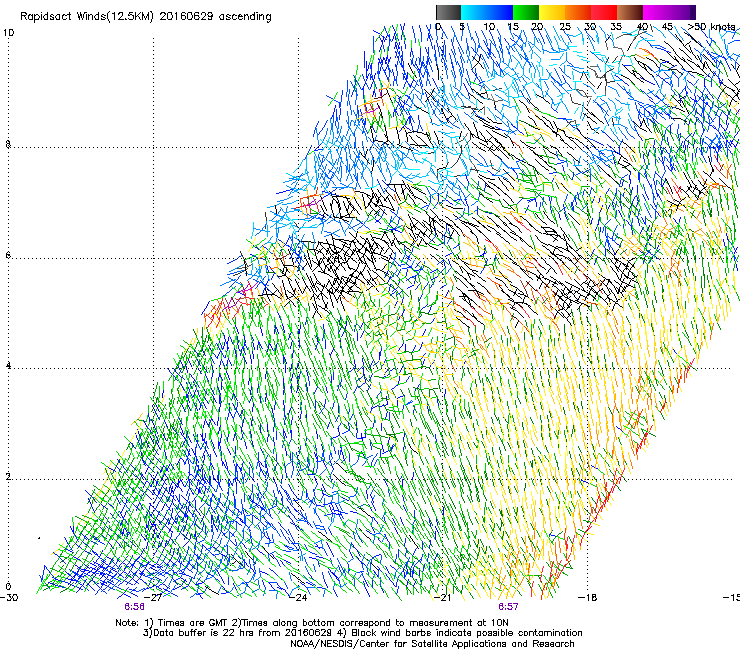
Task: Click the longitude label -27 on the bottom axis
Action: coord(153,597)
